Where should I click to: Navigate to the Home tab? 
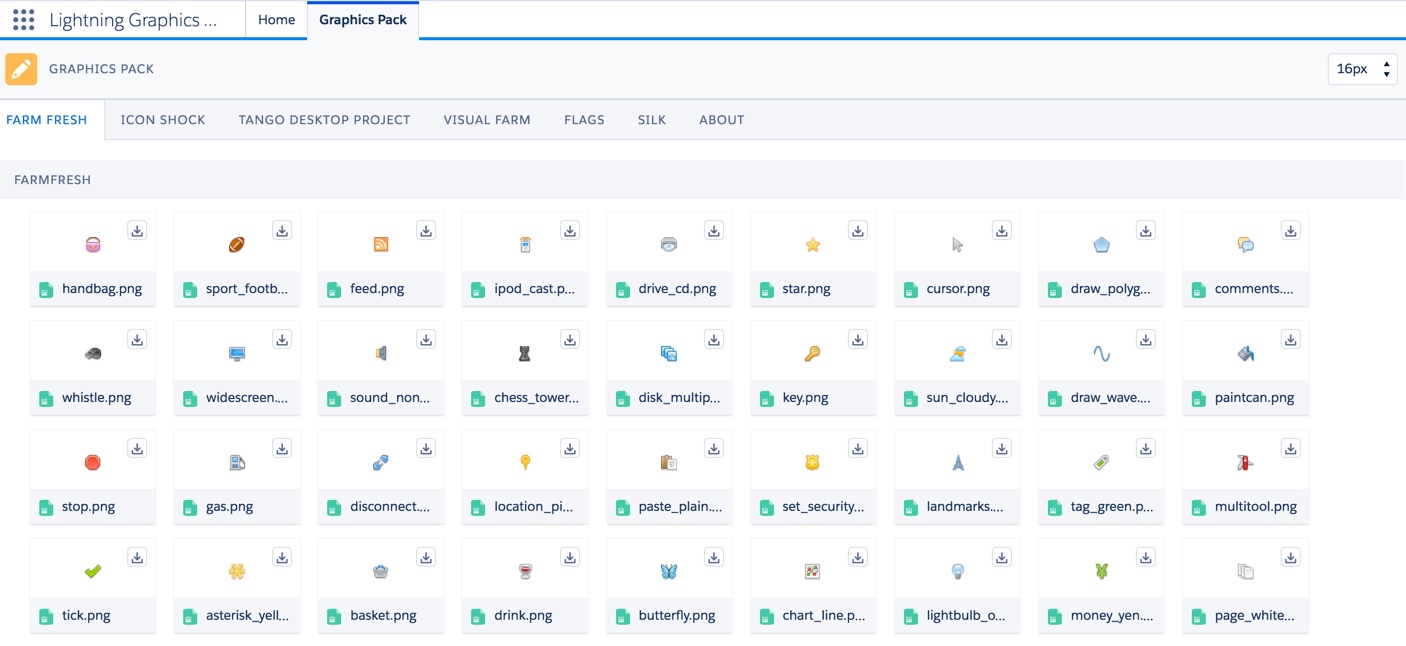(x=276, y=20)
